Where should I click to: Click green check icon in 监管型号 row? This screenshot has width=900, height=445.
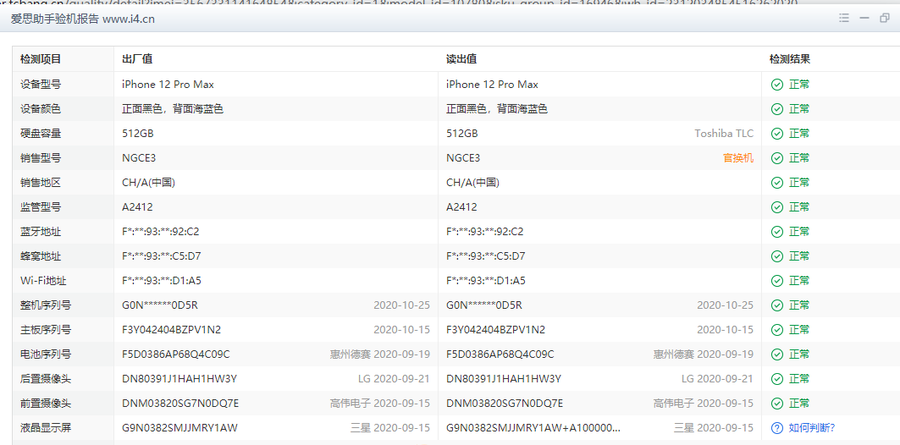(777, 207)
